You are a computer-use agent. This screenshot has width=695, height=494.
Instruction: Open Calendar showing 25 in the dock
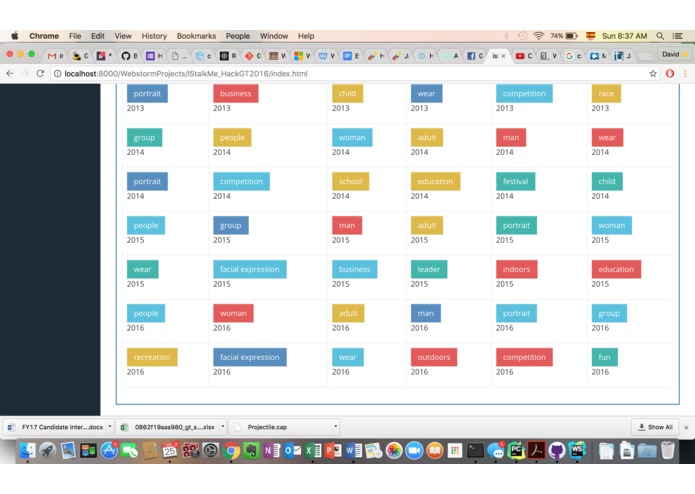pyautogui.click(x=170, y=451)
